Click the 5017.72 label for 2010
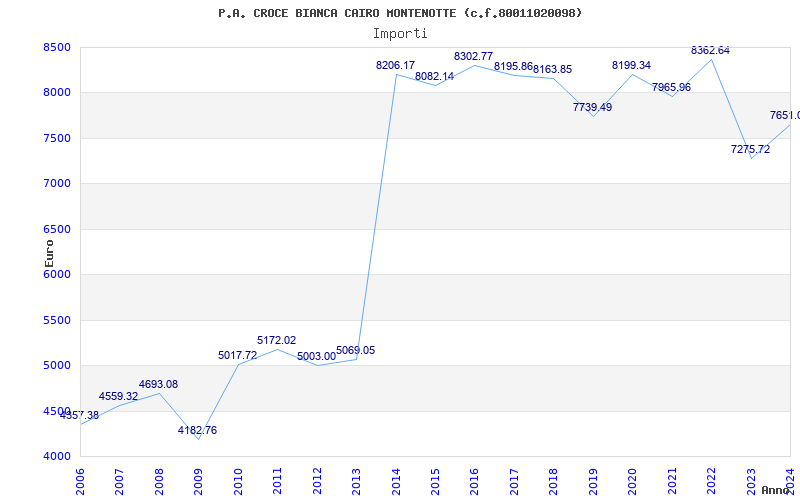This screenshot has width=800, height=500. 237,355
